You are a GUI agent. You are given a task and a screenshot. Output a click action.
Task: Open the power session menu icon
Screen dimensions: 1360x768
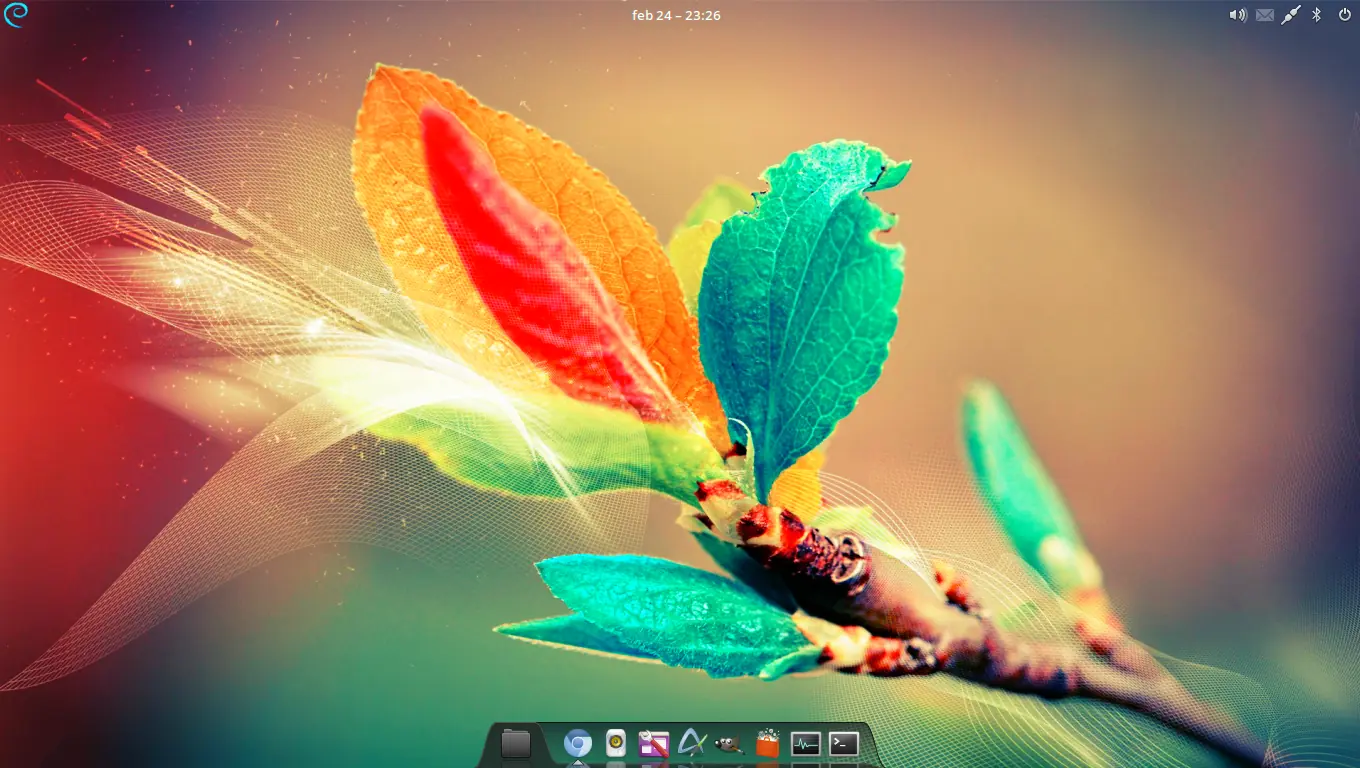pos(1344,15)
